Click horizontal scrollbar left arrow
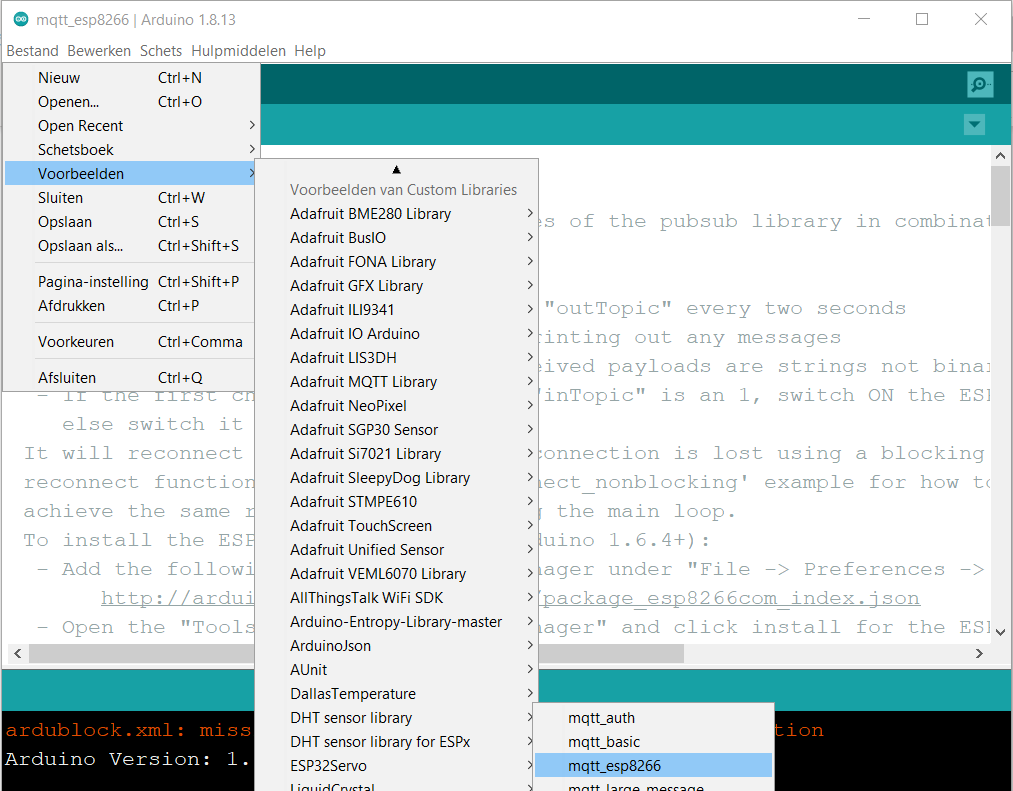The height and width of the screenshot is (791, 1013). point(17,653)
